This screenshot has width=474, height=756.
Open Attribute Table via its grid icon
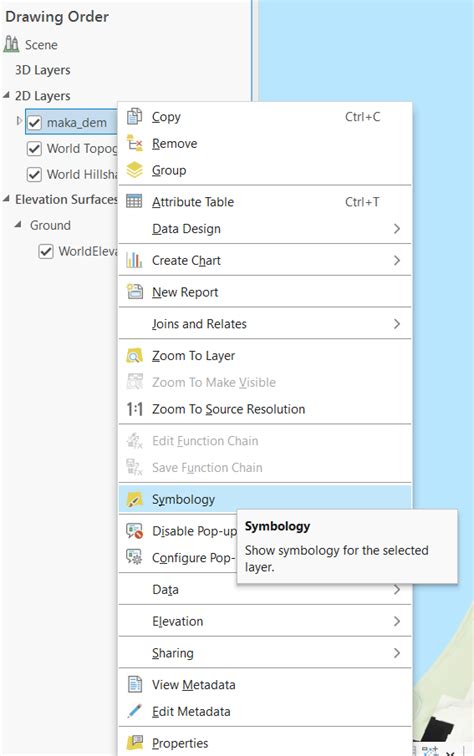click(x=134, y=201)
